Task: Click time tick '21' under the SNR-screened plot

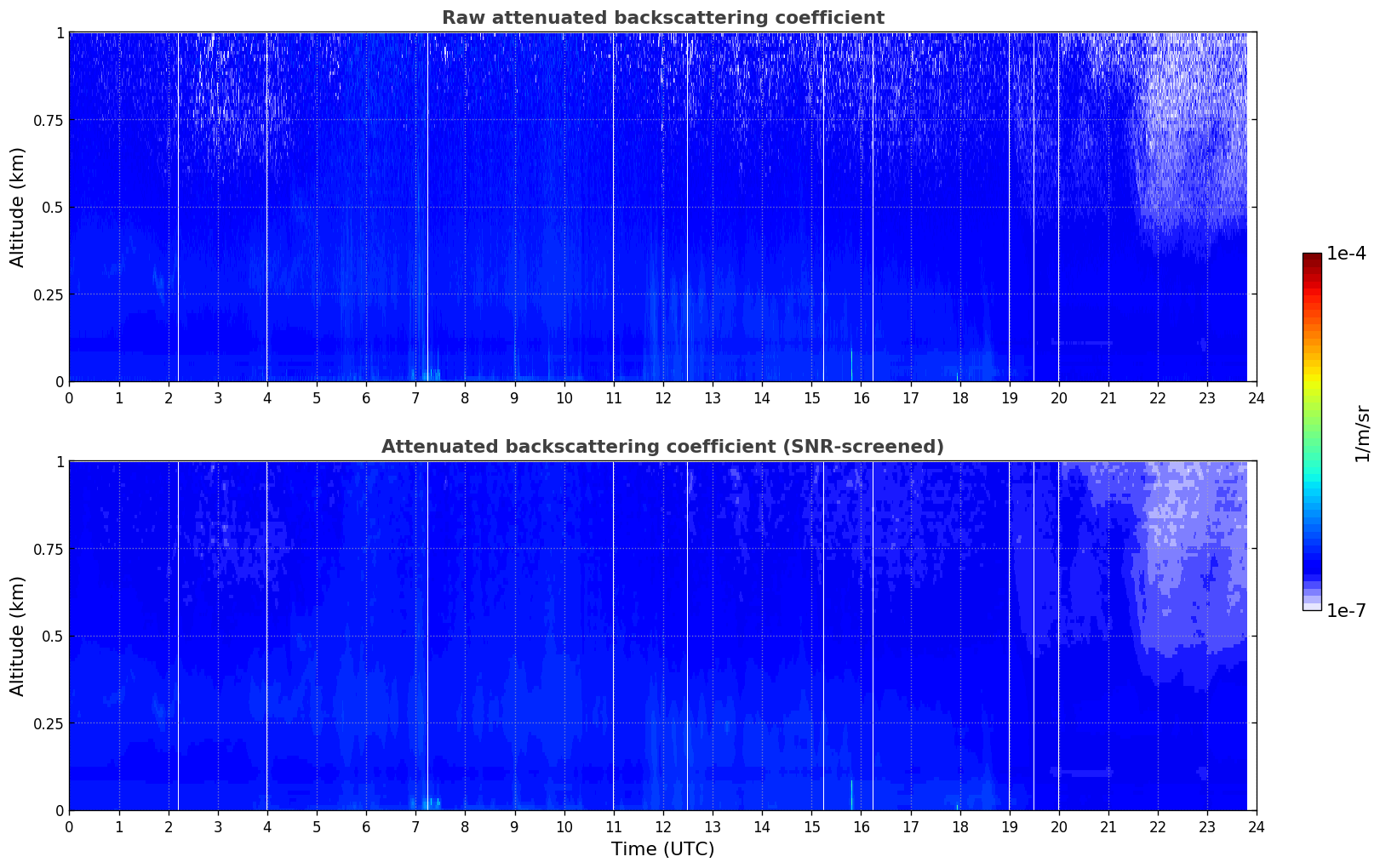Action: point(1108,826)
